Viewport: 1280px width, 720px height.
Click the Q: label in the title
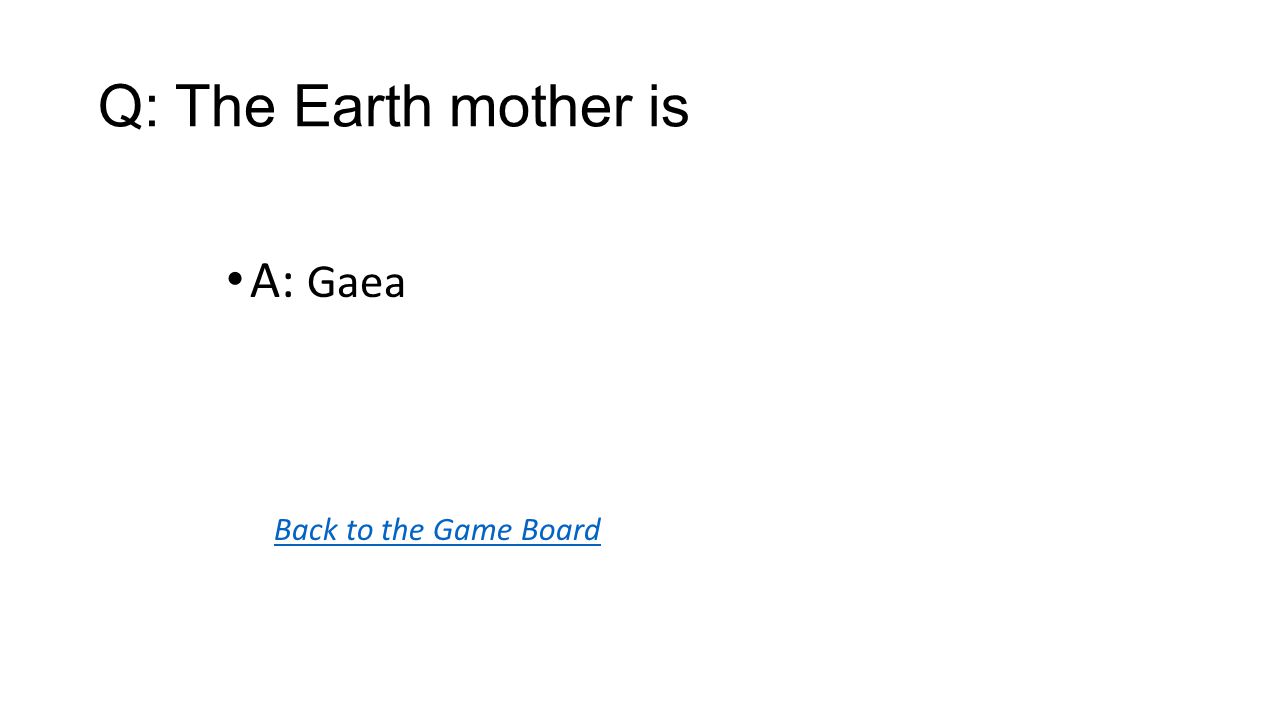(129, 107)
